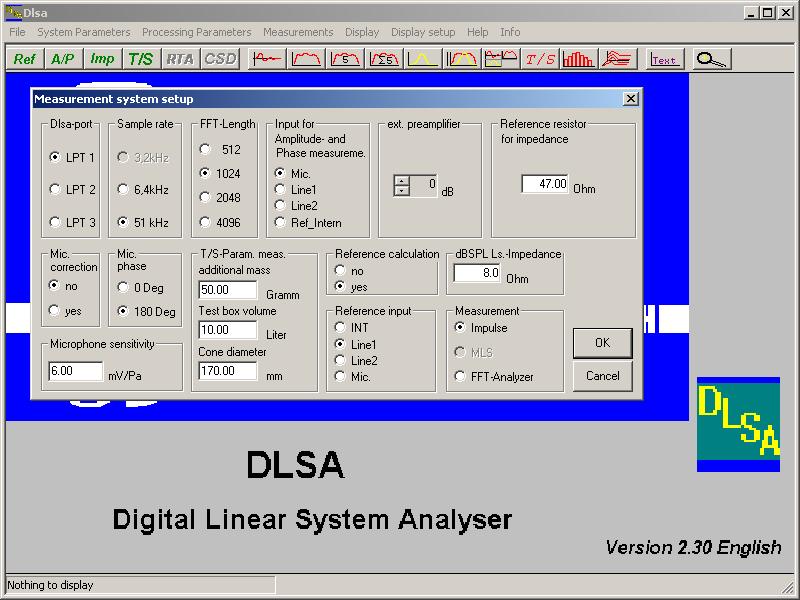
Task: Select Ref_Intern as measurement input
Action: click(308, 222)
